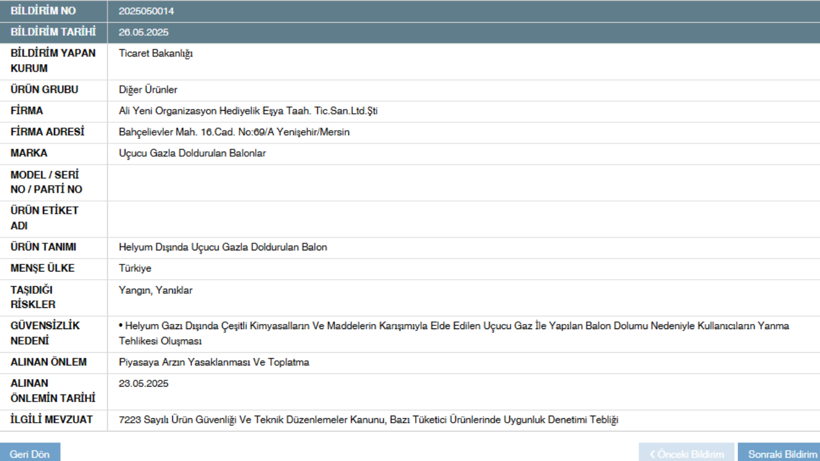The width and height of the screenshot is (820, 461).
Task: Click the Geri Dön button
Action: tap(29, 453)
